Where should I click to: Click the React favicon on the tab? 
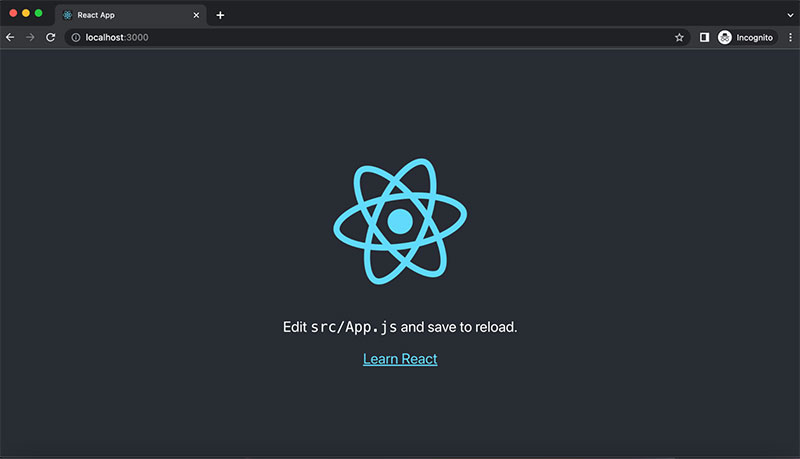pyautogui.click(x=67, y=15)
